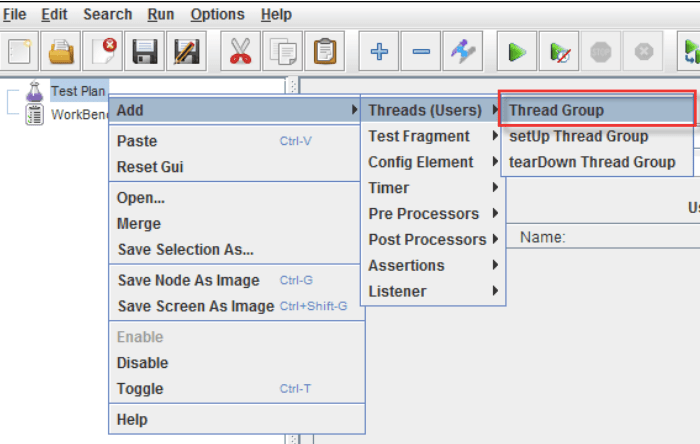Choose Save Node As Image entry
This screenshot has height=444, width=700.
[x=235, y=280]
